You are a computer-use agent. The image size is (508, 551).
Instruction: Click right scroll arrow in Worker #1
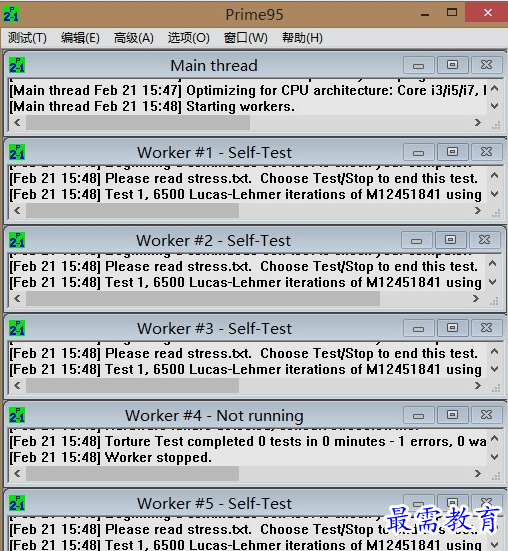coord(478,210)
